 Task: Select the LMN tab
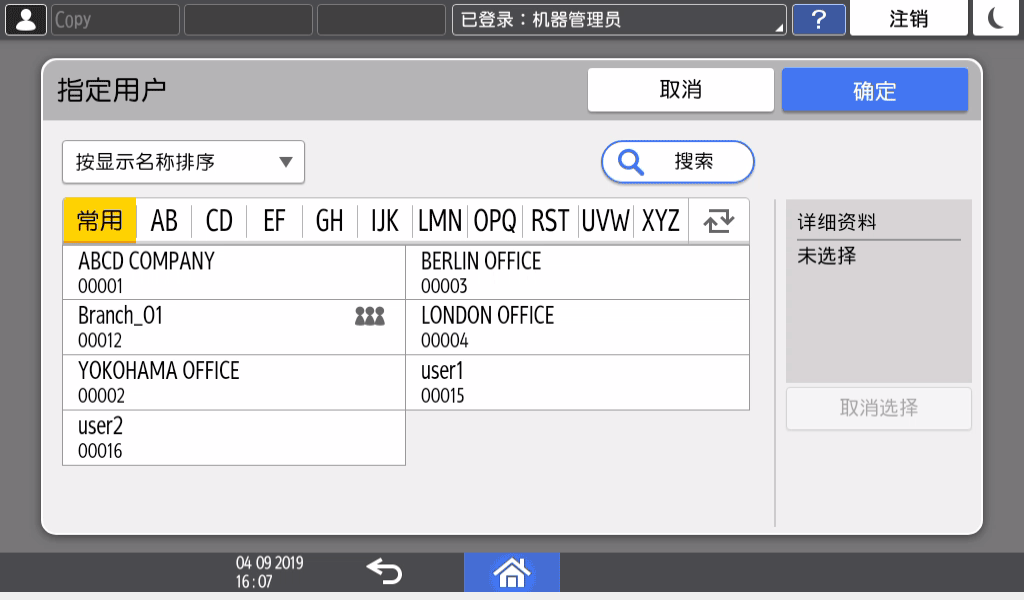pos(440,221)
